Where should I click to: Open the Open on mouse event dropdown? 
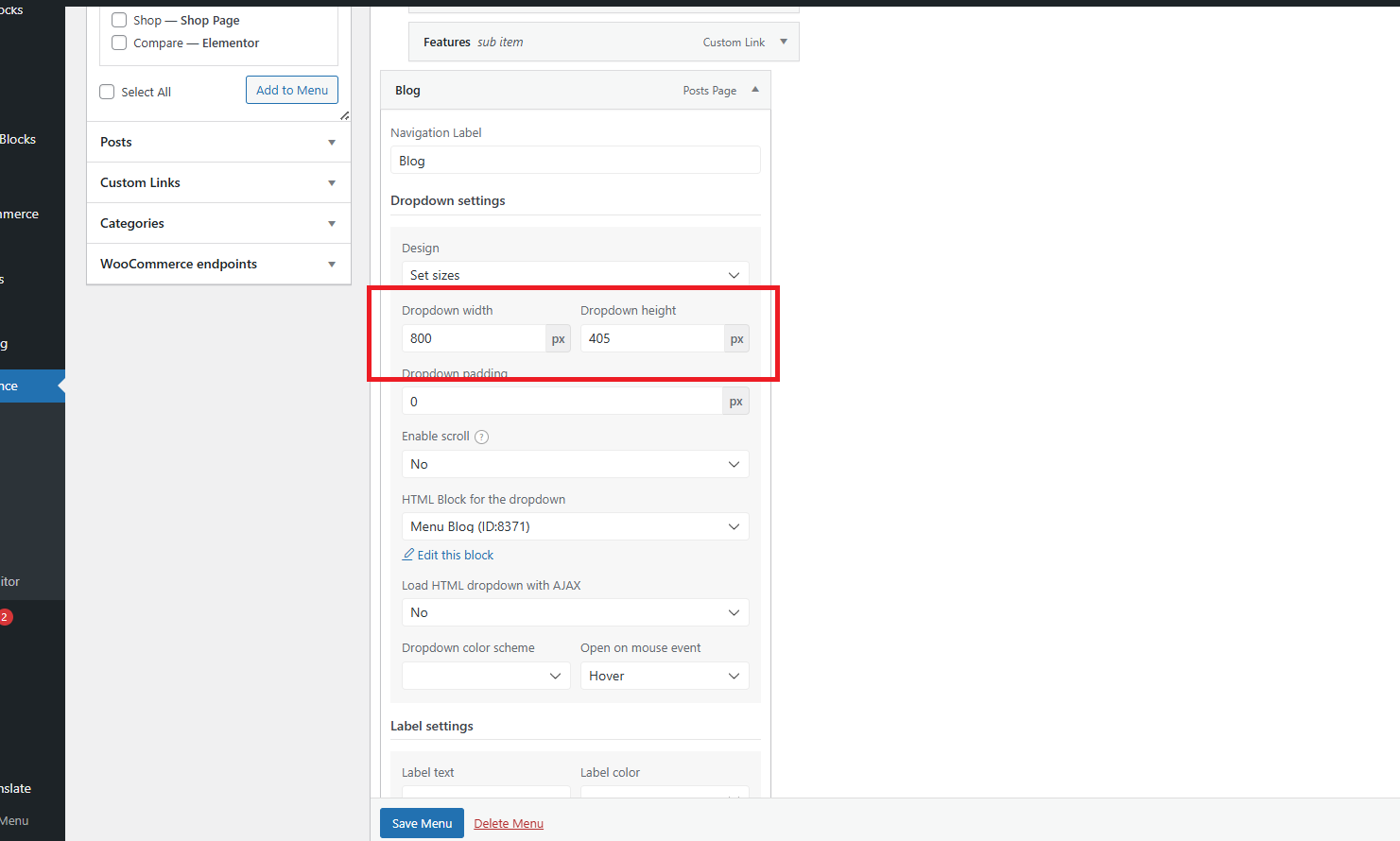(665, 676)
